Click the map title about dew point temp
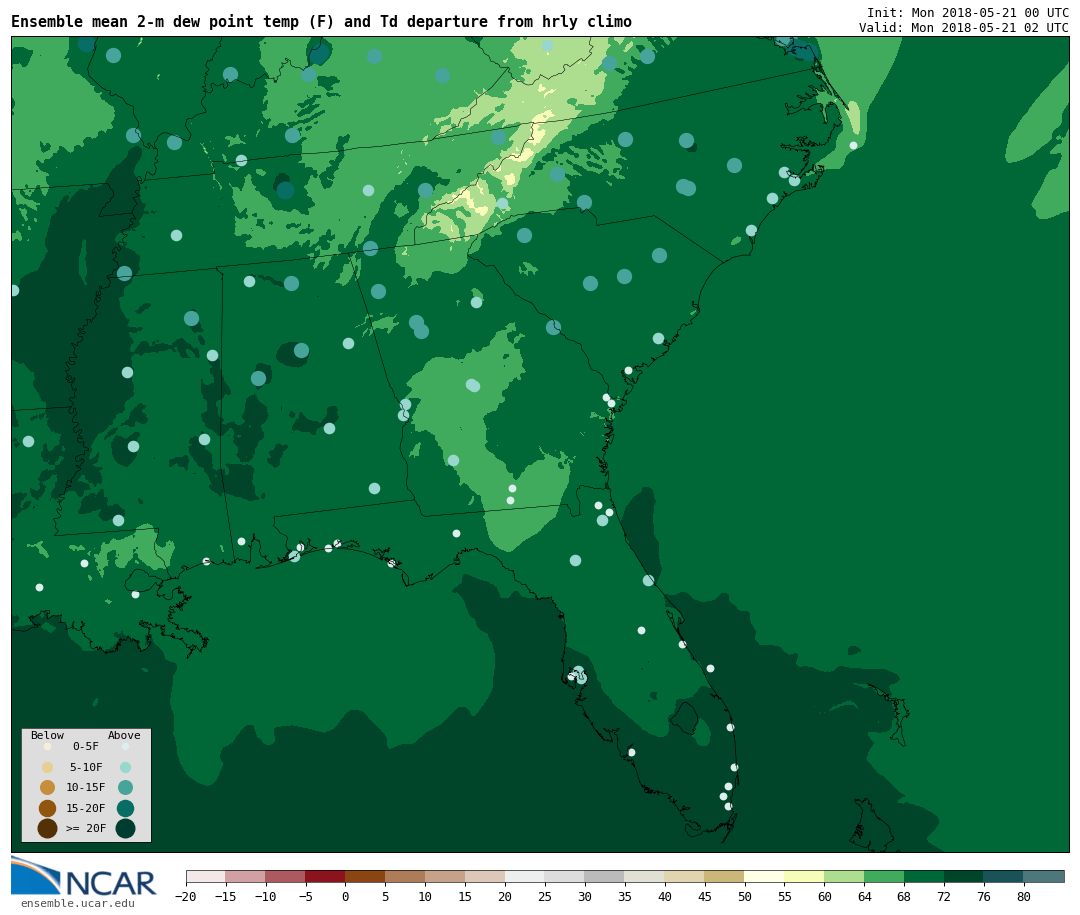 (321, 22)
